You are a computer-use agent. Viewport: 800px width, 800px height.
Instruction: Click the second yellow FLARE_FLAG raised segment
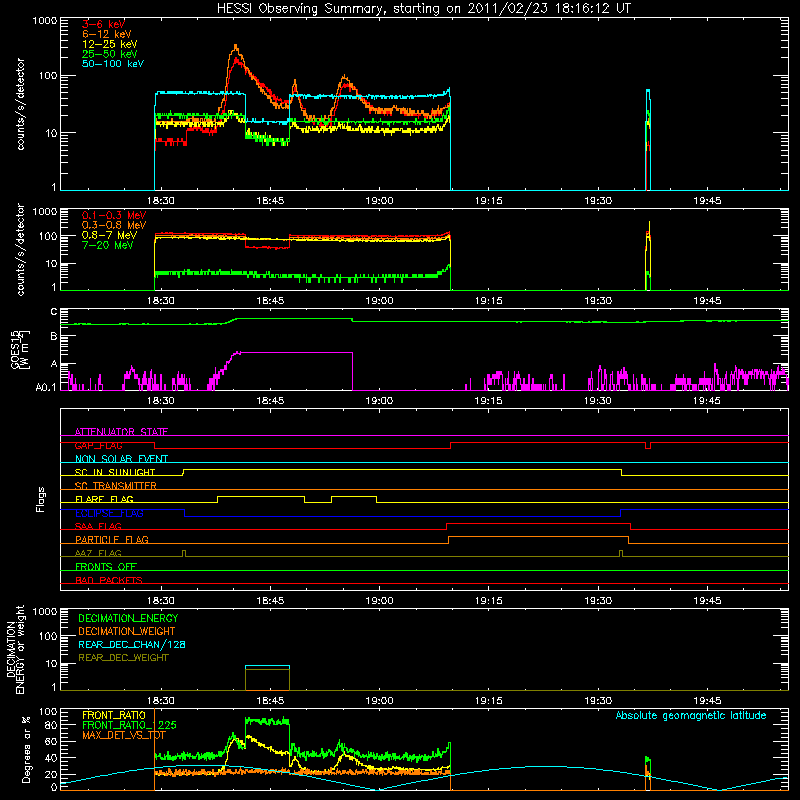tap(354, 496)
